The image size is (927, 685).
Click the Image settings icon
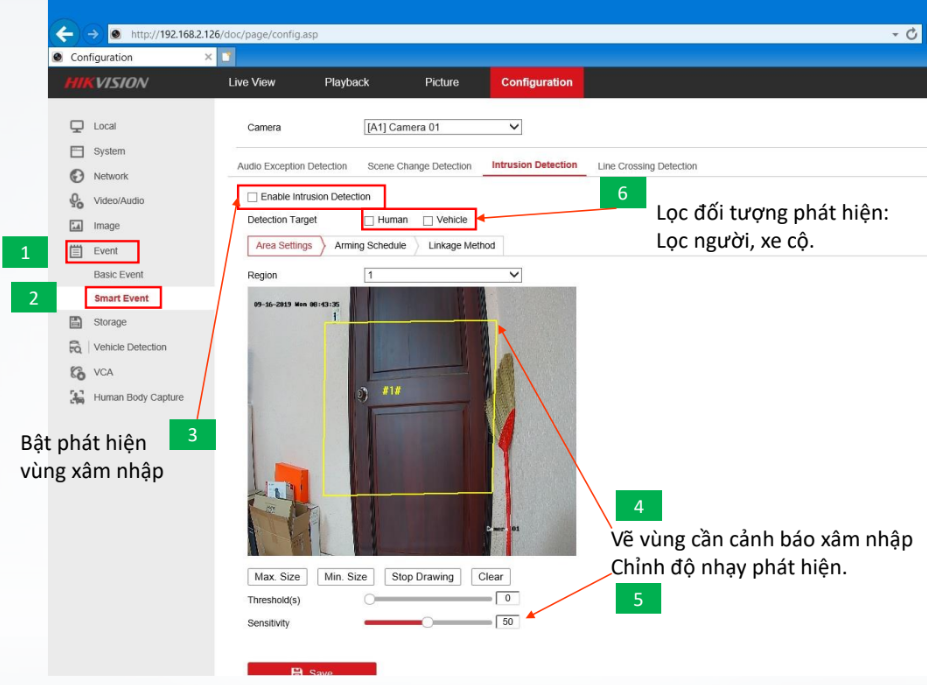(76, 226)
